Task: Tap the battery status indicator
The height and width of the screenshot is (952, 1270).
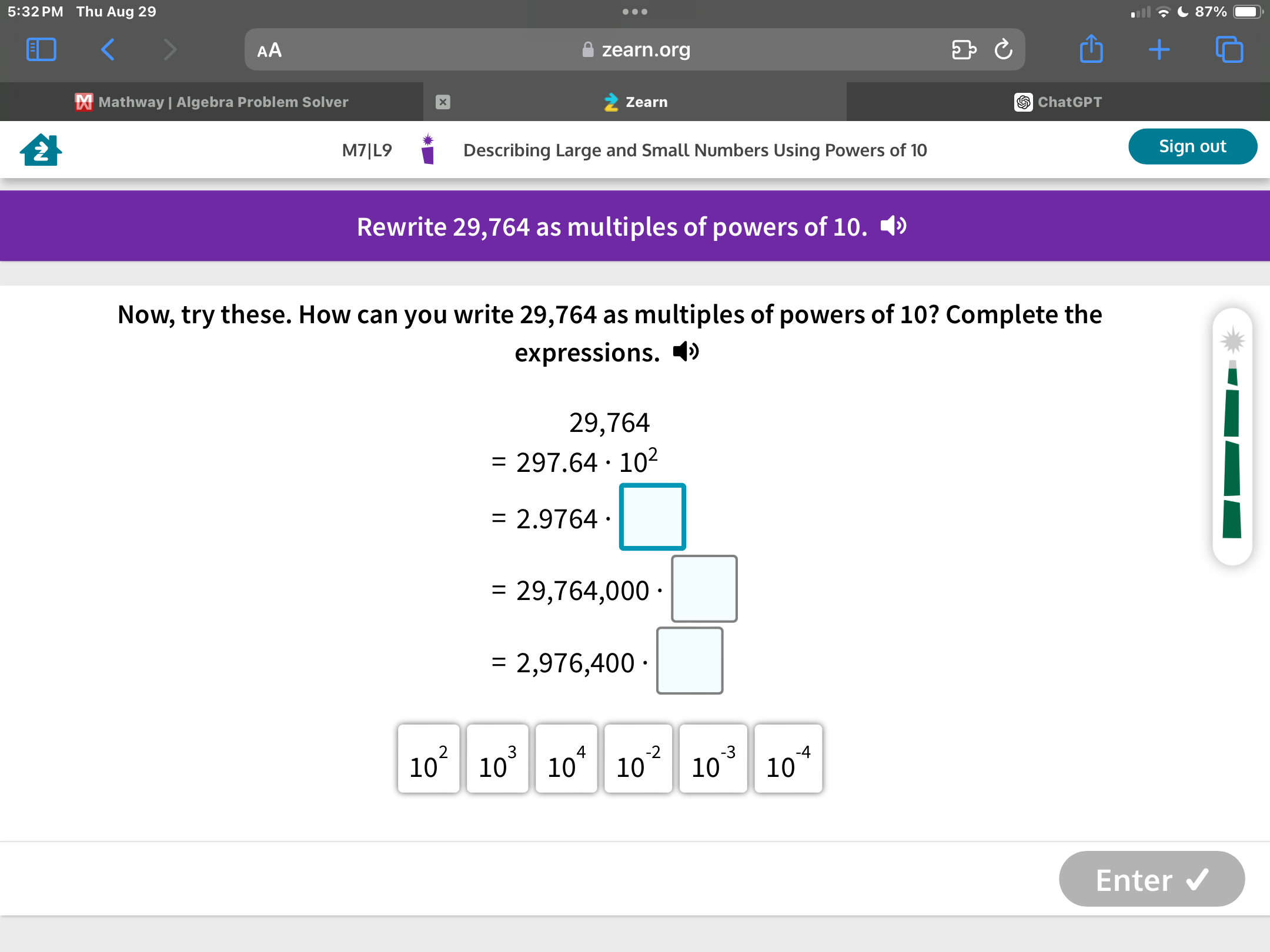Action: point(1246,12)
